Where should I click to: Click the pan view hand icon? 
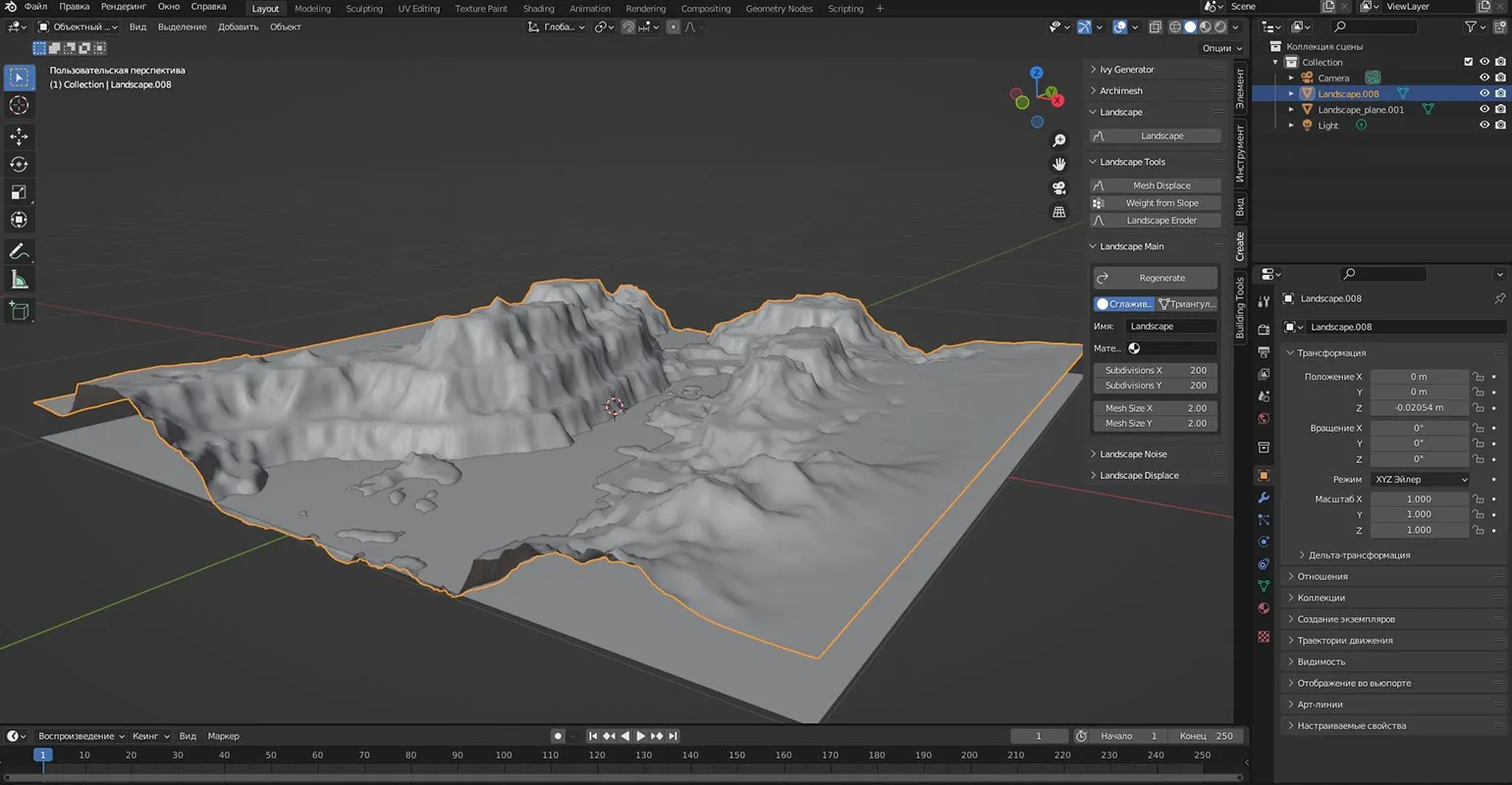(x=1059, y=164)
